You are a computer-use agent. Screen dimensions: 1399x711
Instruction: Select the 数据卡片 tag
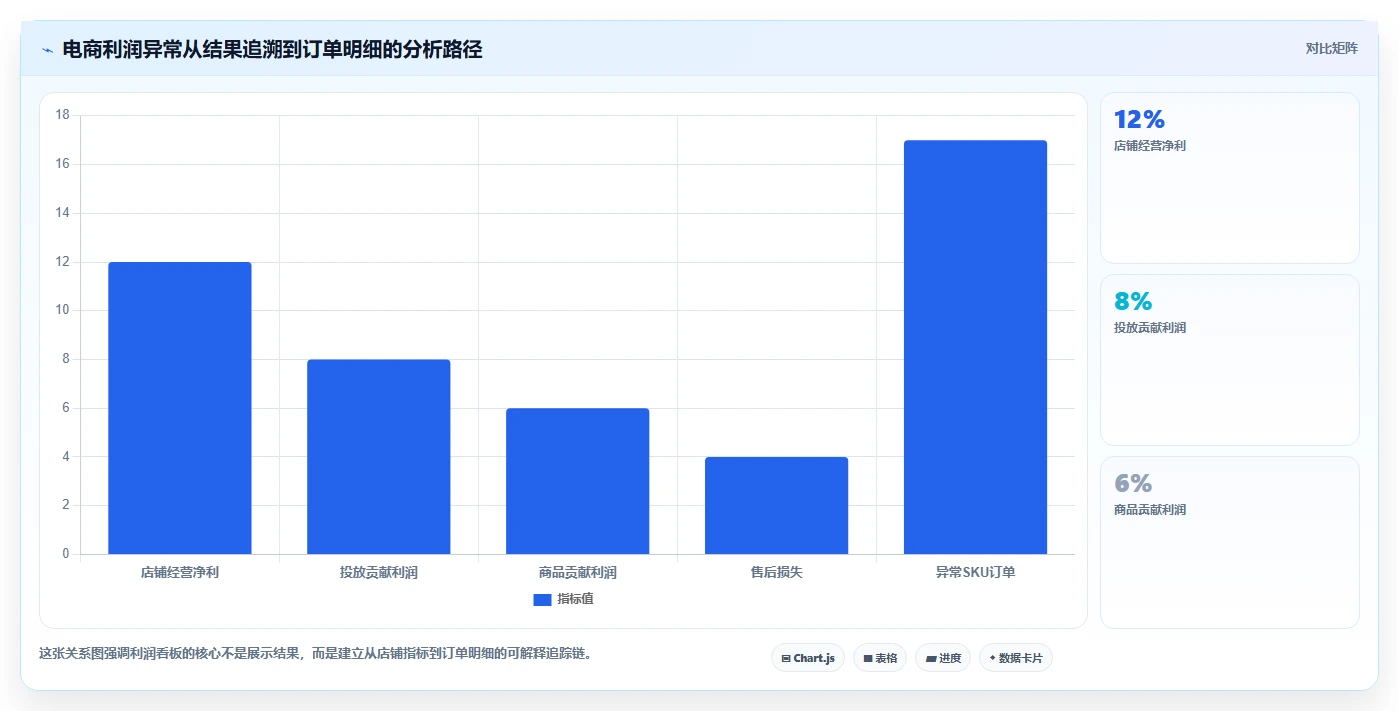click(x=1016, y=658)
